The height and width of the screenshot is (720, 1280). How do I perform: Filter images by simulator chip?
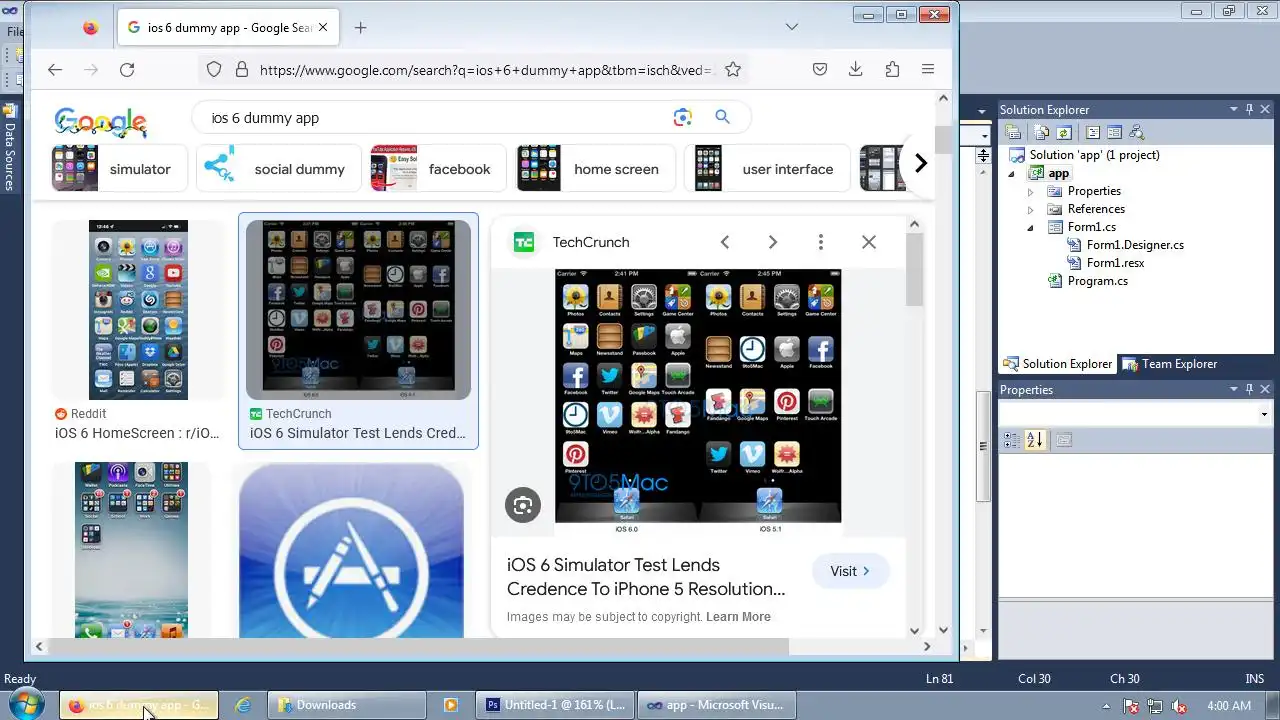(119, 169)
